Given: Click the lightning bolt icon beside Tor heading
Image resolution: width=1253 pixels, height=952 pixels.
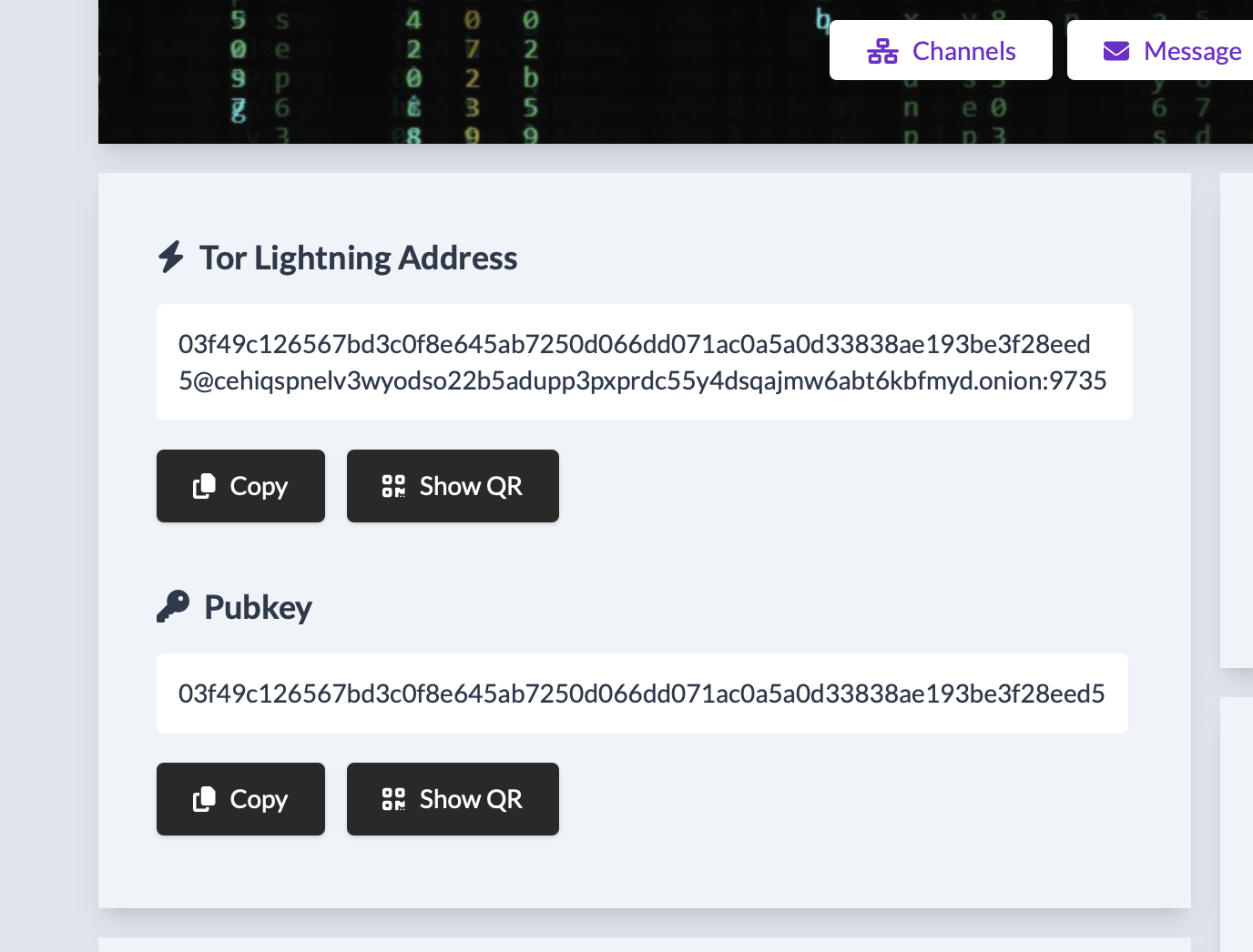Looking at the screenshot, I should click(x=171, y=257).
